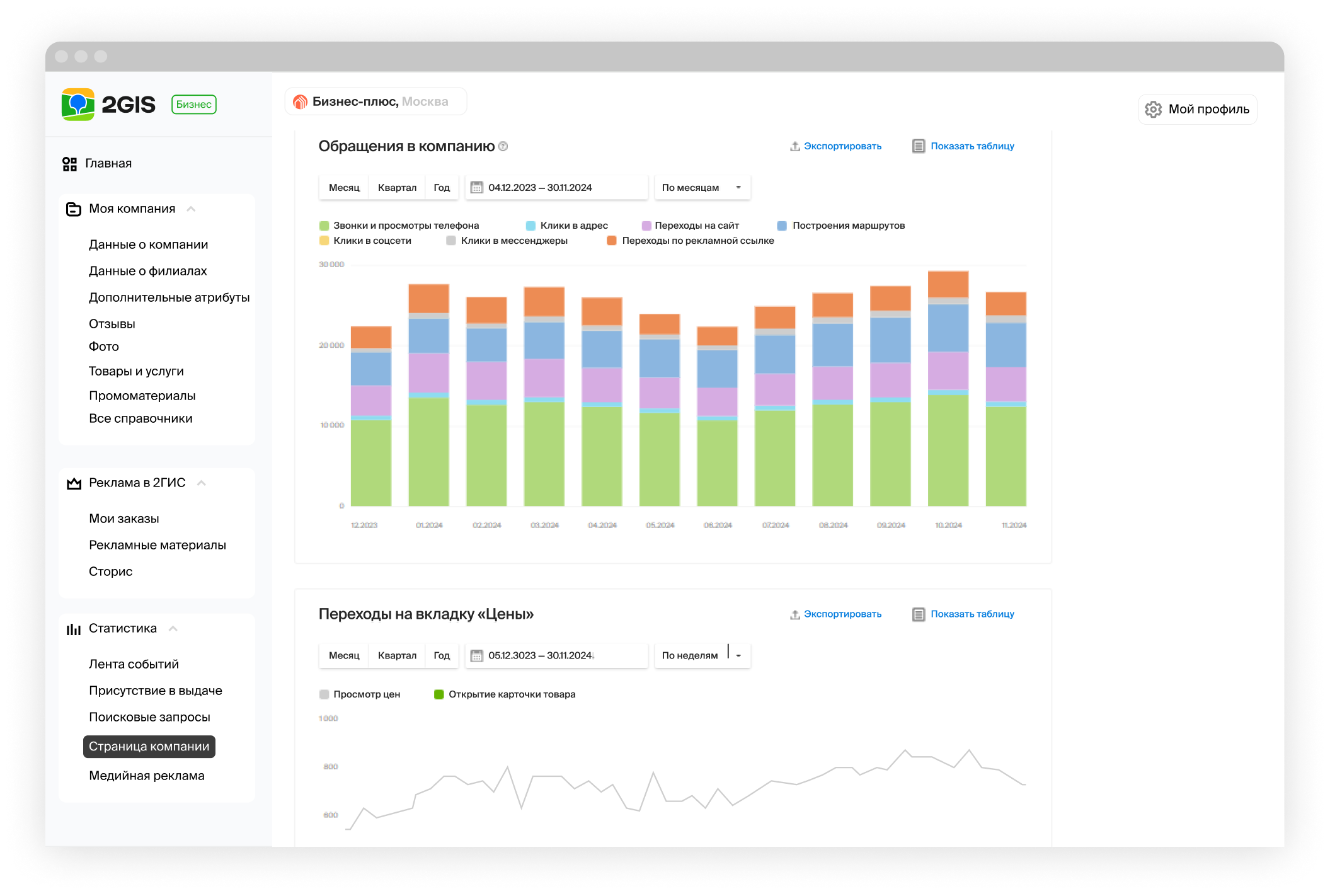1330x896 pixels.
Task: Click export icon in Переходы на вкладку Цены panel
Action: click(x=795, y=614)
